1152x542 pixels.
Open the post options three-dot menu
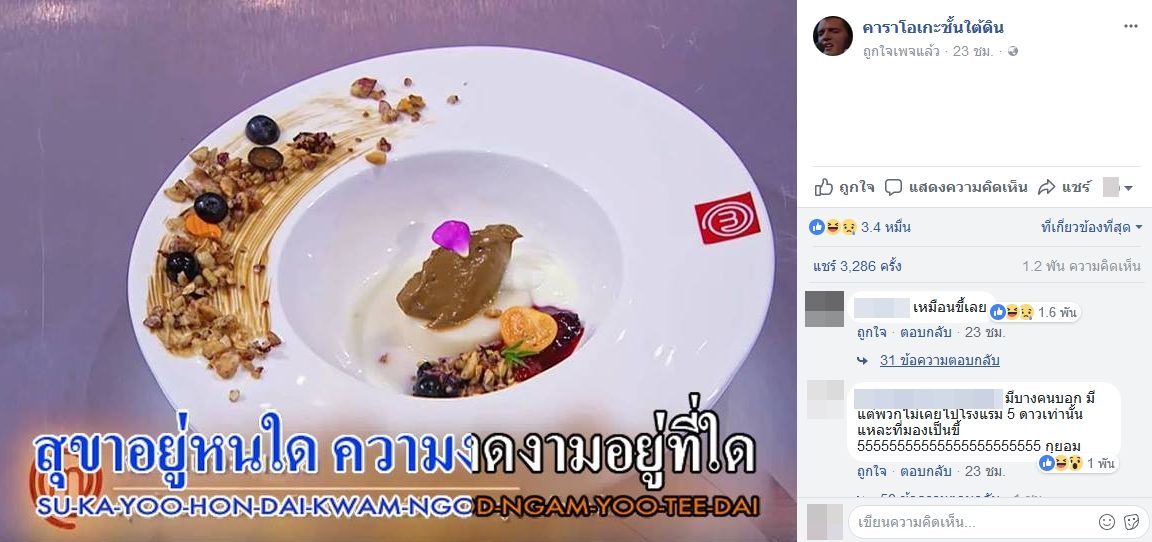pos(1131,26)
